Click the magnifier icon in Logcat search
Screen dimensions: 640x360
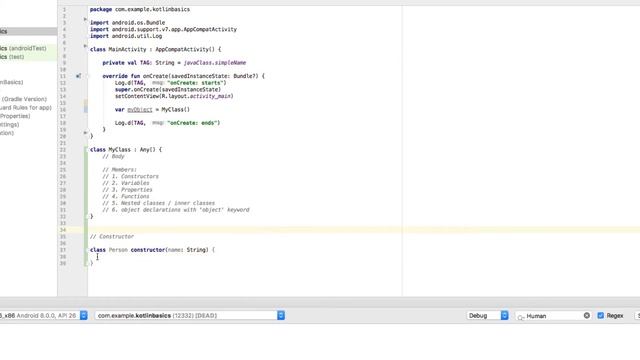(521, 317)
